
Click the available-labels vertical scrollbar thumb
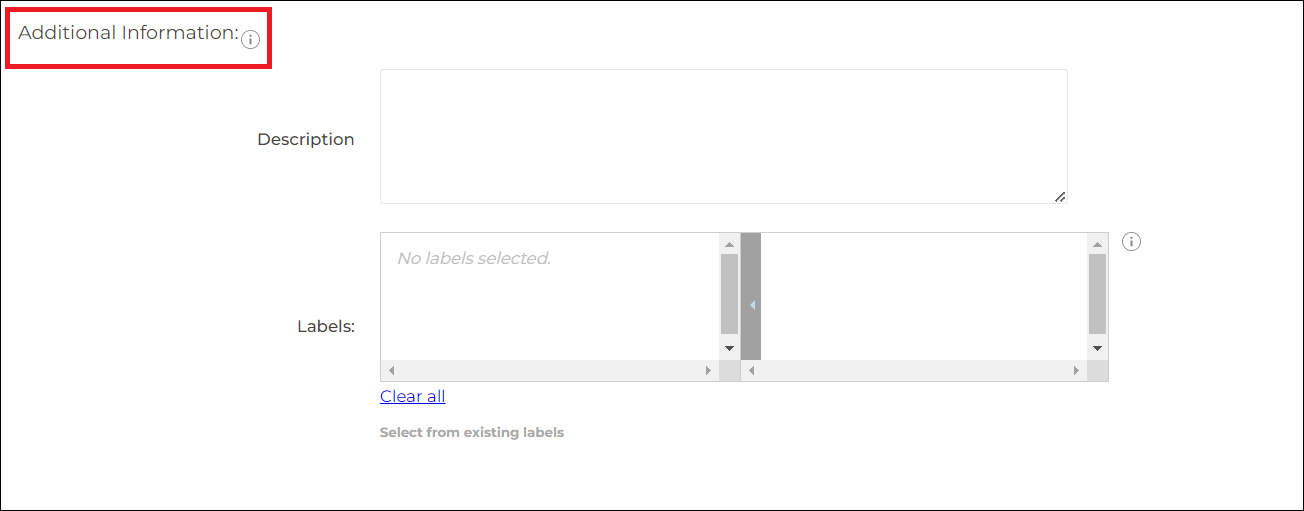pos(1097,294)
